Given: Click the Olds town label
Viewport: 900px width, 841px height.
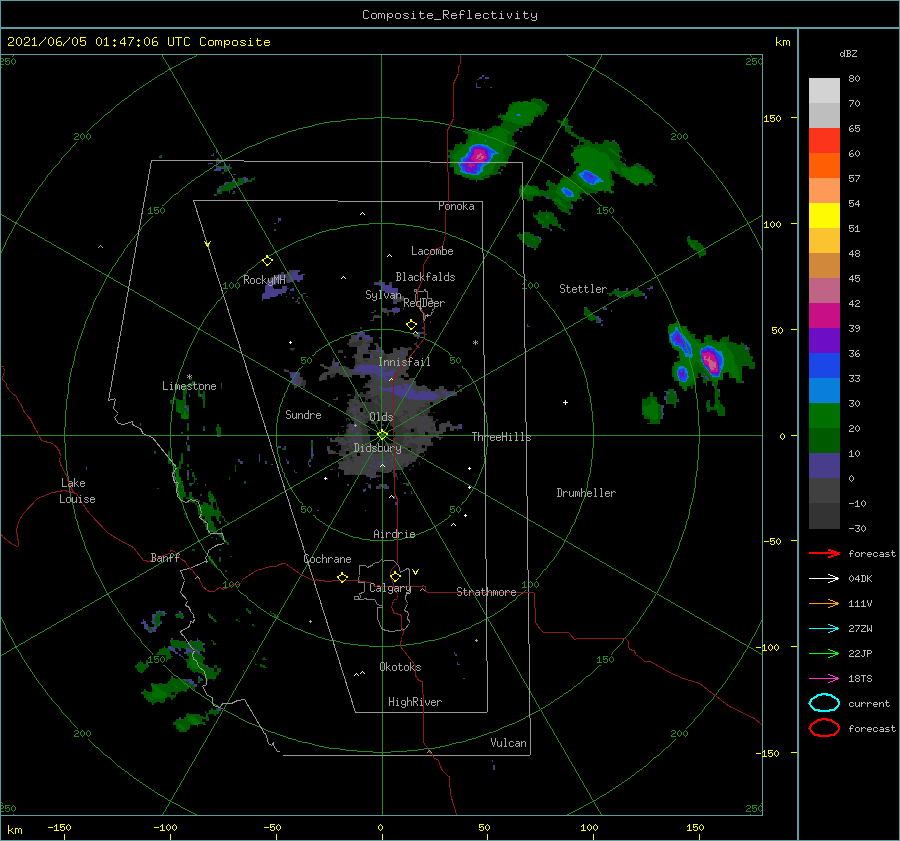Looking at the screenshot, I should pyautogui.click(x=381, y=417).
